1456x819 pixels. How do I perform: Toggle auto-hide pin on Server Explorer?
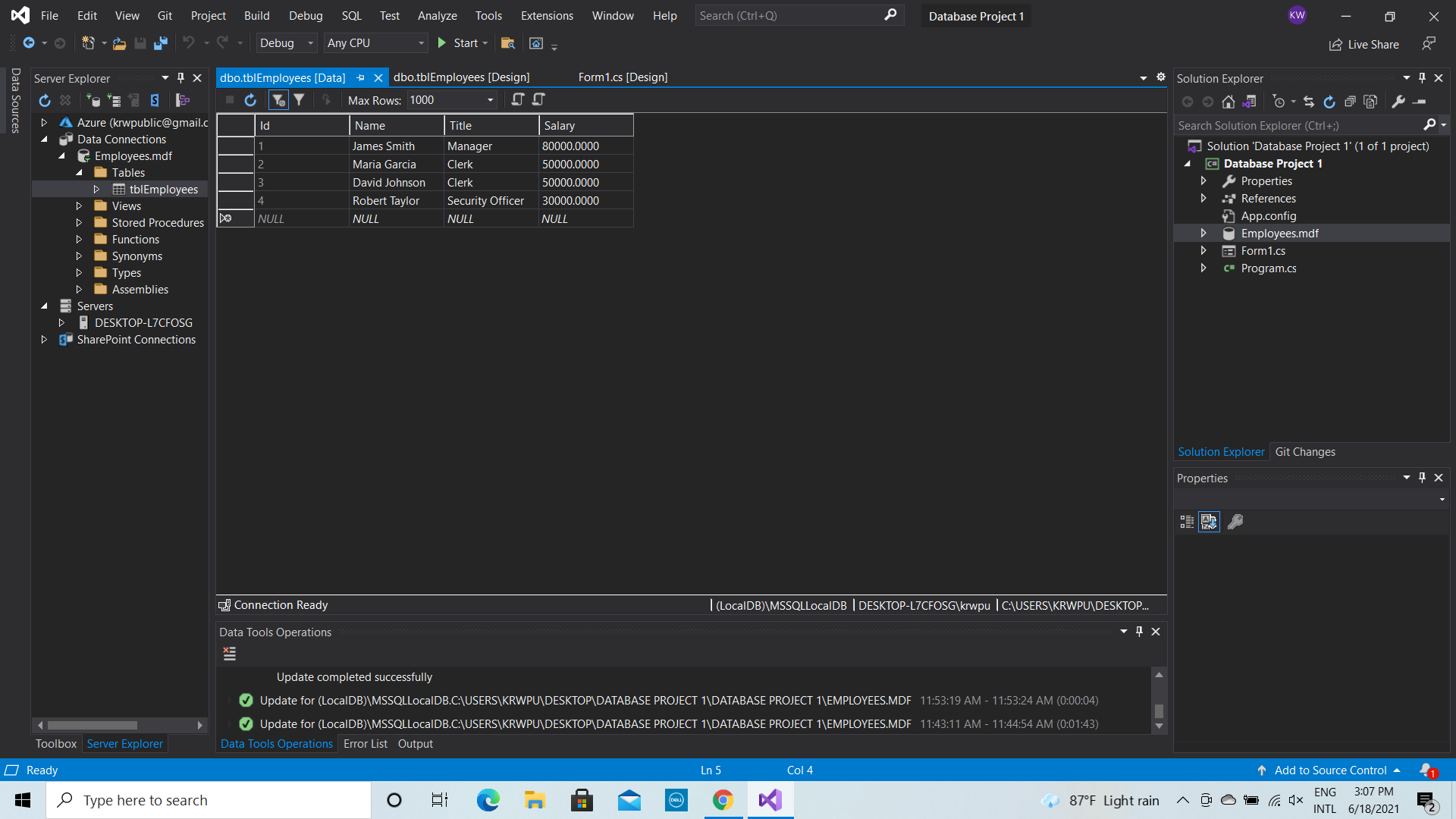pos(180,78)
